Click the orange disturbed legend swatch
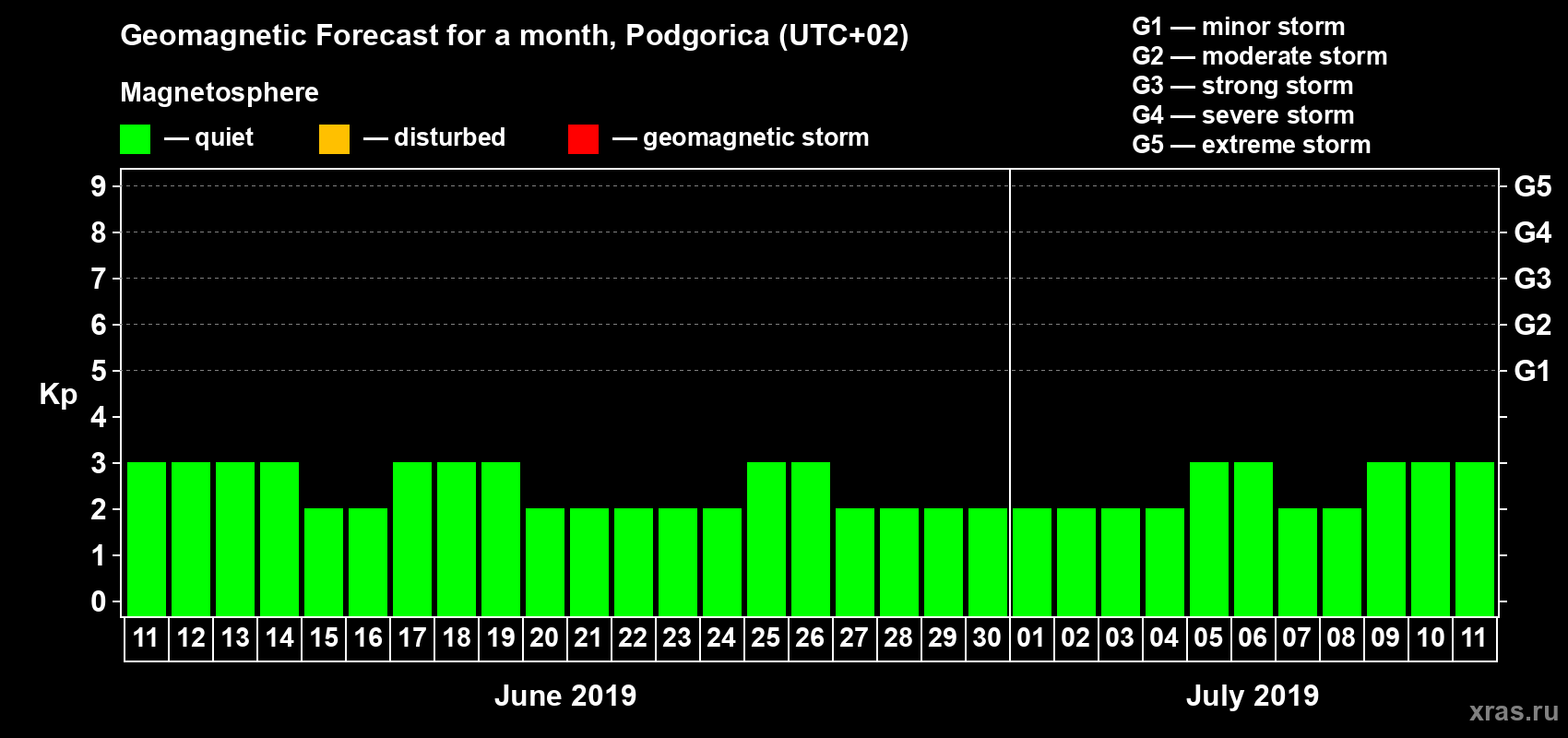Image resolution: width=1568 pixels, height=738 pixels. coord(334,139)
